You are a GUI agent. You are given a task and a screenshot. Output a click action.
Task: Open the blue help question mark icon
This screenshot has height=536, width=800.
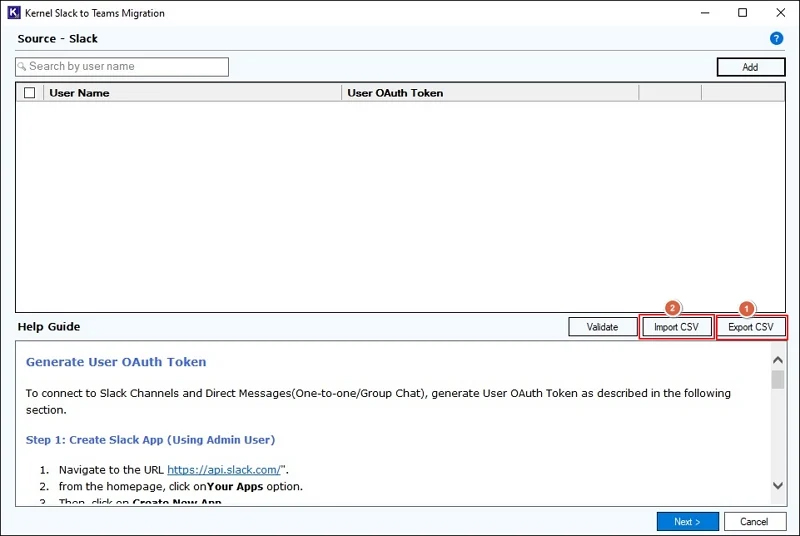tap(776, 38)
